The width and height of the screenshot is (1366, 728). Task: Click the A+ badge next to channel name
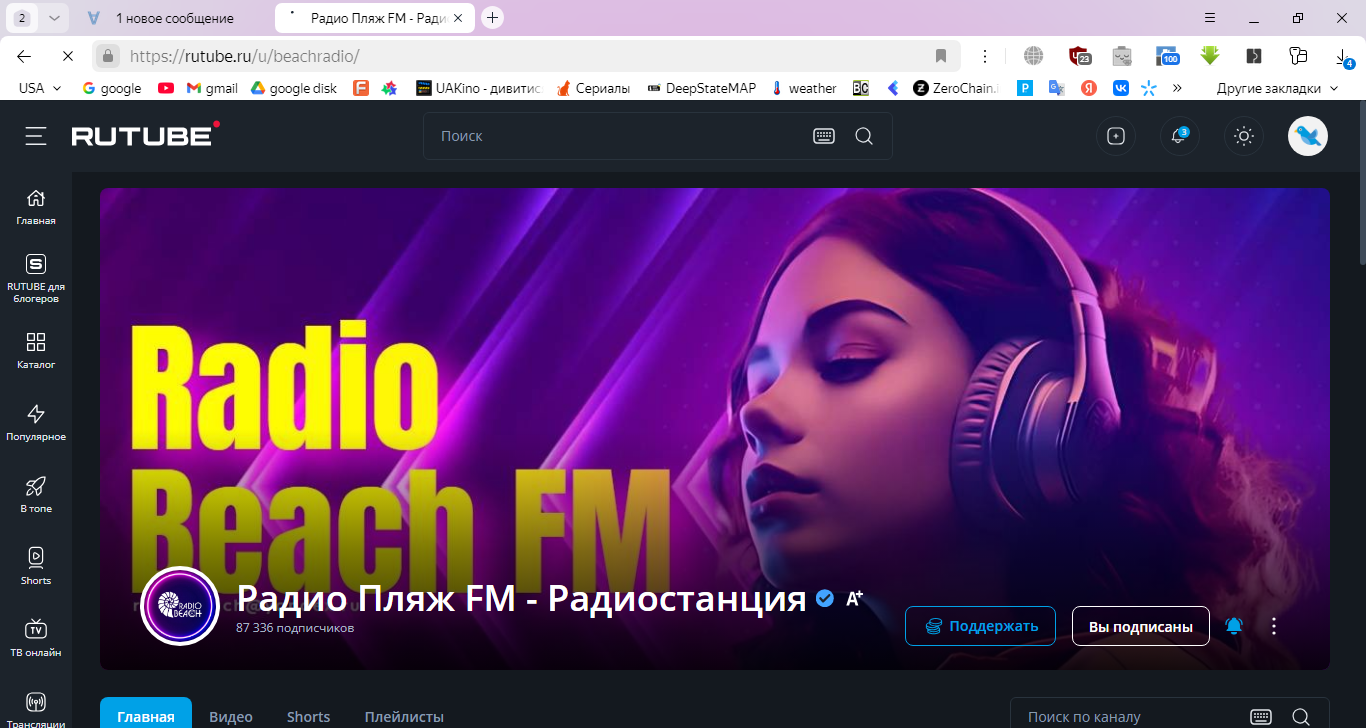pos(854,598)
